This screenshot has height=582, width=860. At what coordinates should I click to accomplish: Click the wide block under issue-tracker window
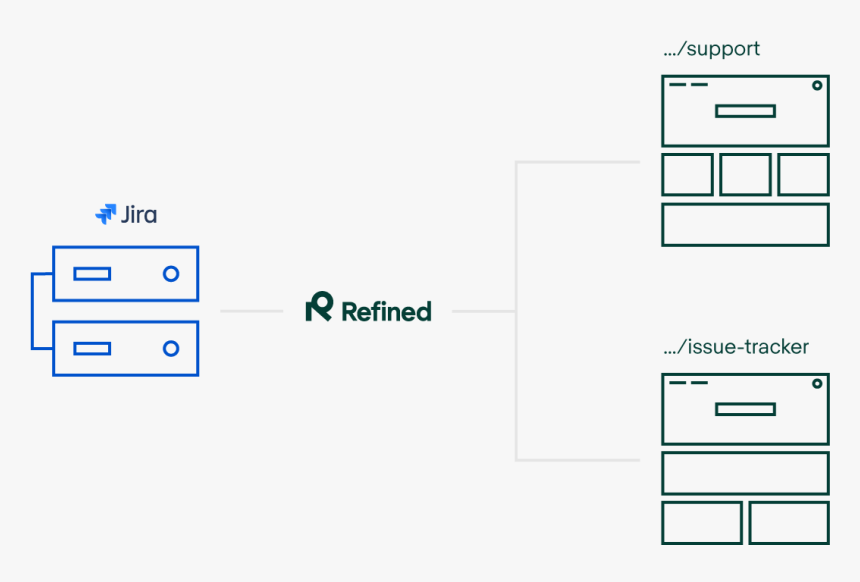click(x=745, y=473)
